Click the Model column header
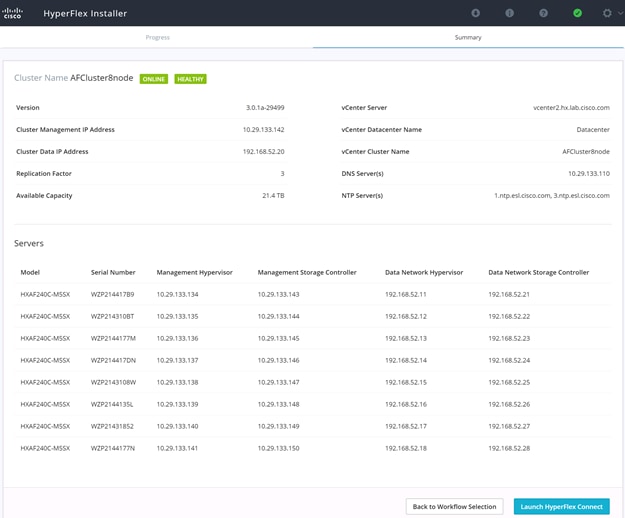The image size is (625, 518). click(30, 273)
